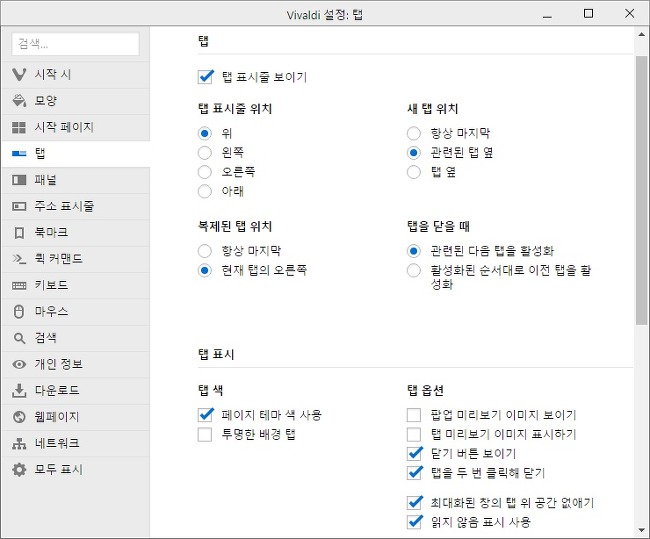
Task: Go to 주소 표시줄 settings
Action: [x=75, y=206]
